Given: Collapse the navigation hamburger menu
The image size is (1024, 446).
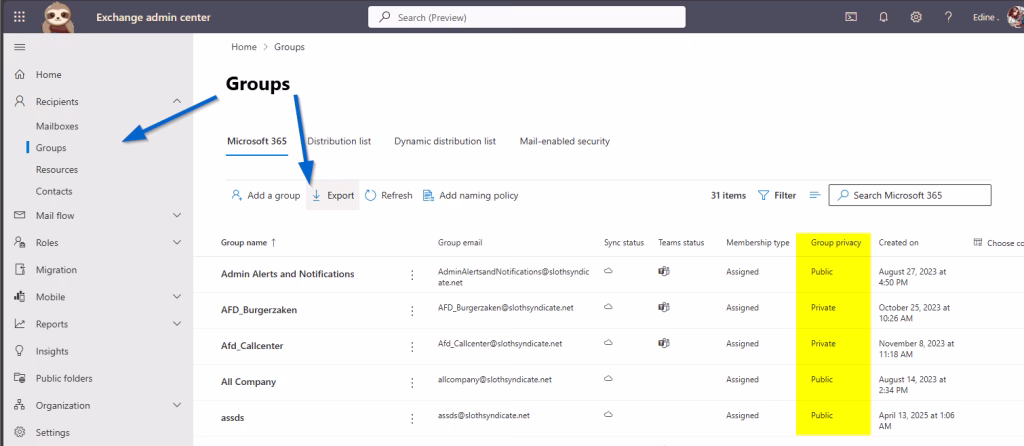Looking at the screenshot, I should point(20,47).
